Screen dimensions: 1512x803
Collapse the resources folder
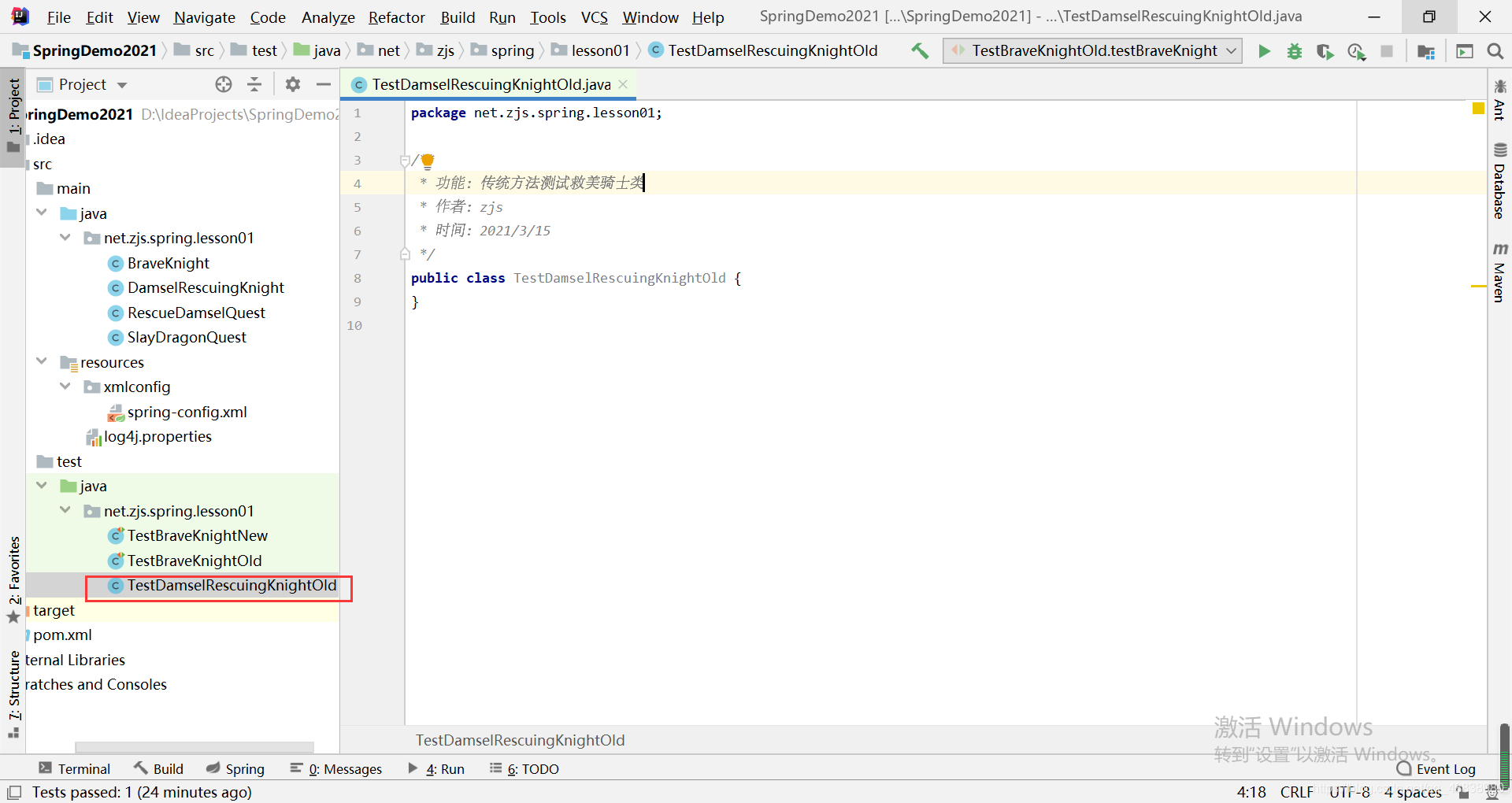(x=42, y=362)
